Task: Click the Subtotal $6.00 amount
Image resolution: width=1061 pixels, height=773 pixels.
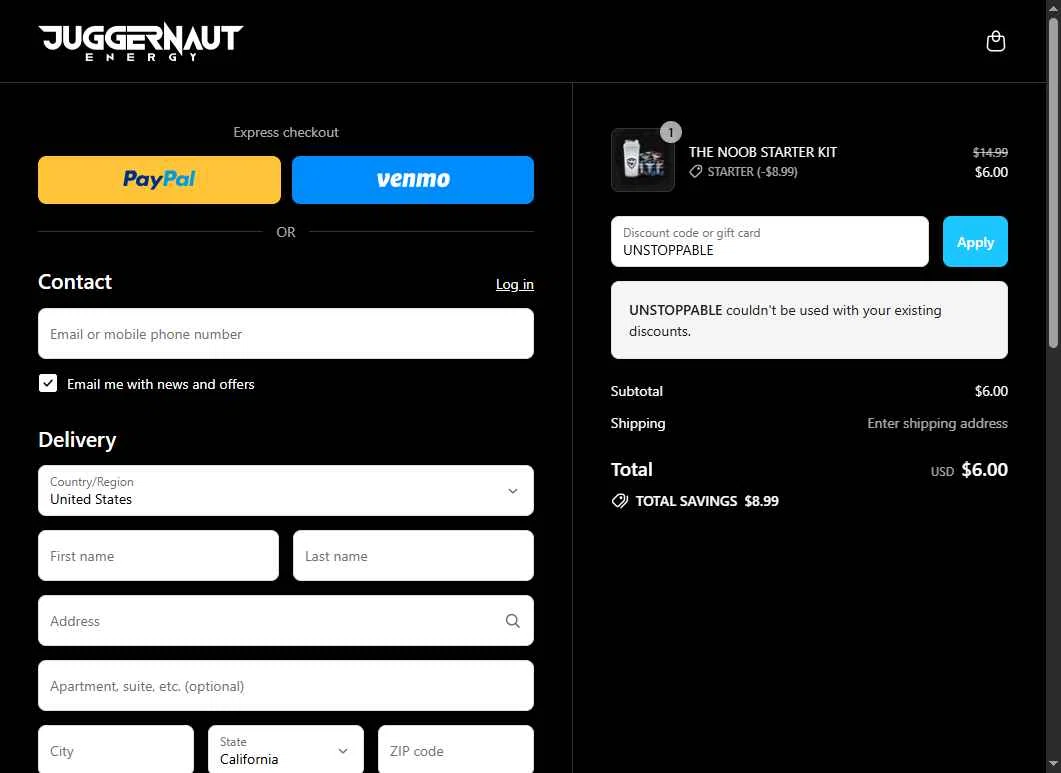Action: coord(991,391)
